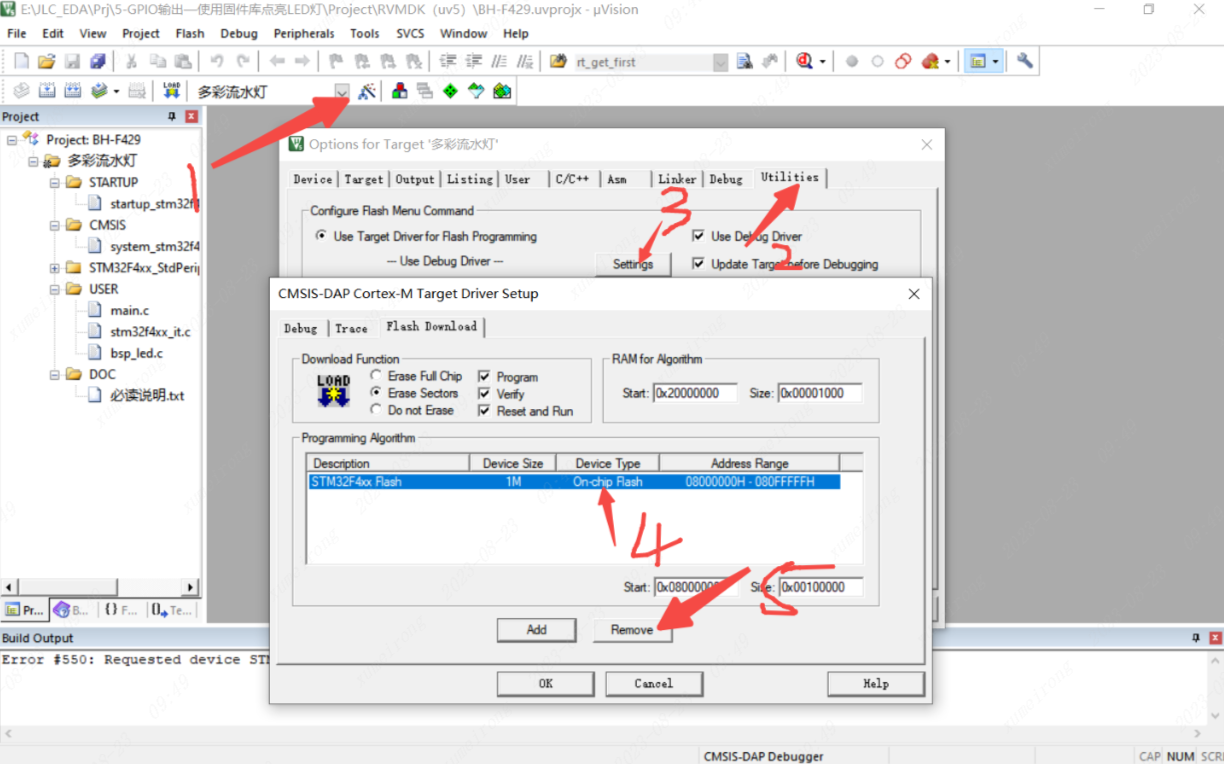Viewport: 1224px width, 764px height.
Task: Click the File Extensions and Books icon
Action: click(400, 91)
